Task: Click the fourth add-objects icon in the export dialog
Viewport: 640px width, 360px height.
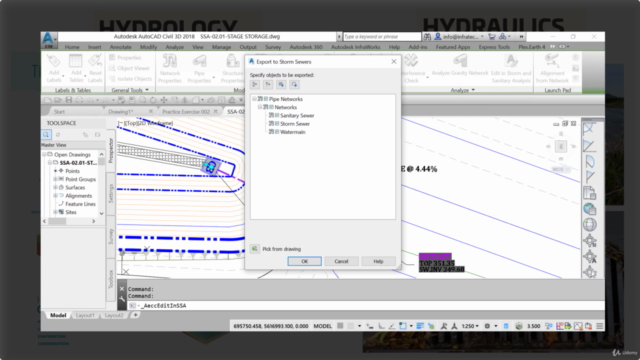Action: coord(294,84)
